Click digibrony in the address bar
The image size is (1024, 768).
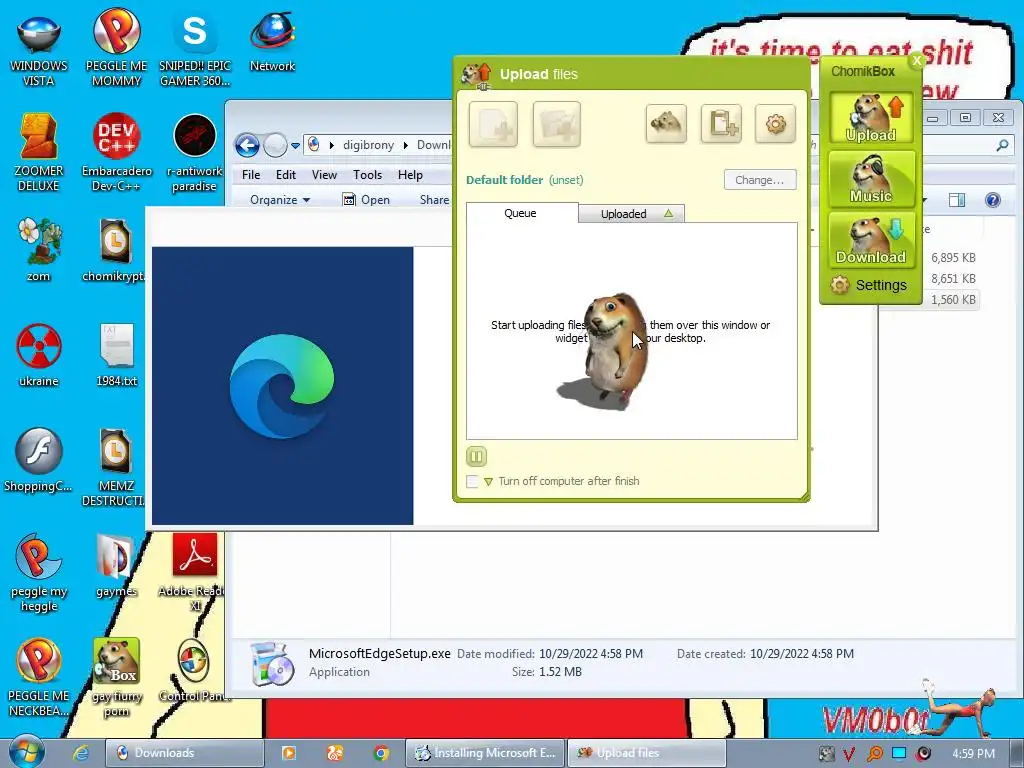pyautogui.click(x=368, y=145)
